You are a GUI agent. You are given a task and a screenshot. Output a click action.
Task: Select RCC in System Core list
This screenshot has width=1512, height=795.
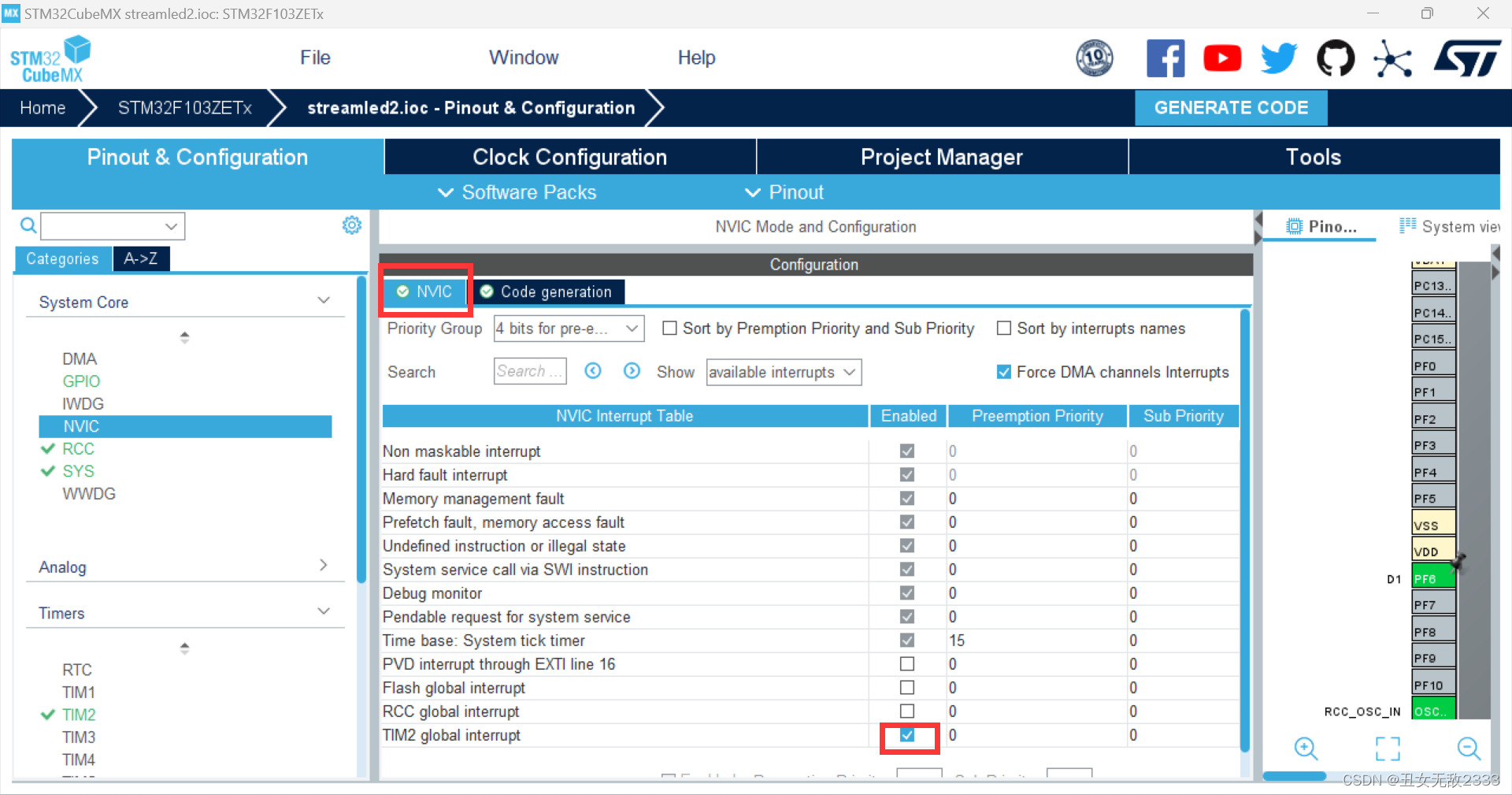point(78,449)
